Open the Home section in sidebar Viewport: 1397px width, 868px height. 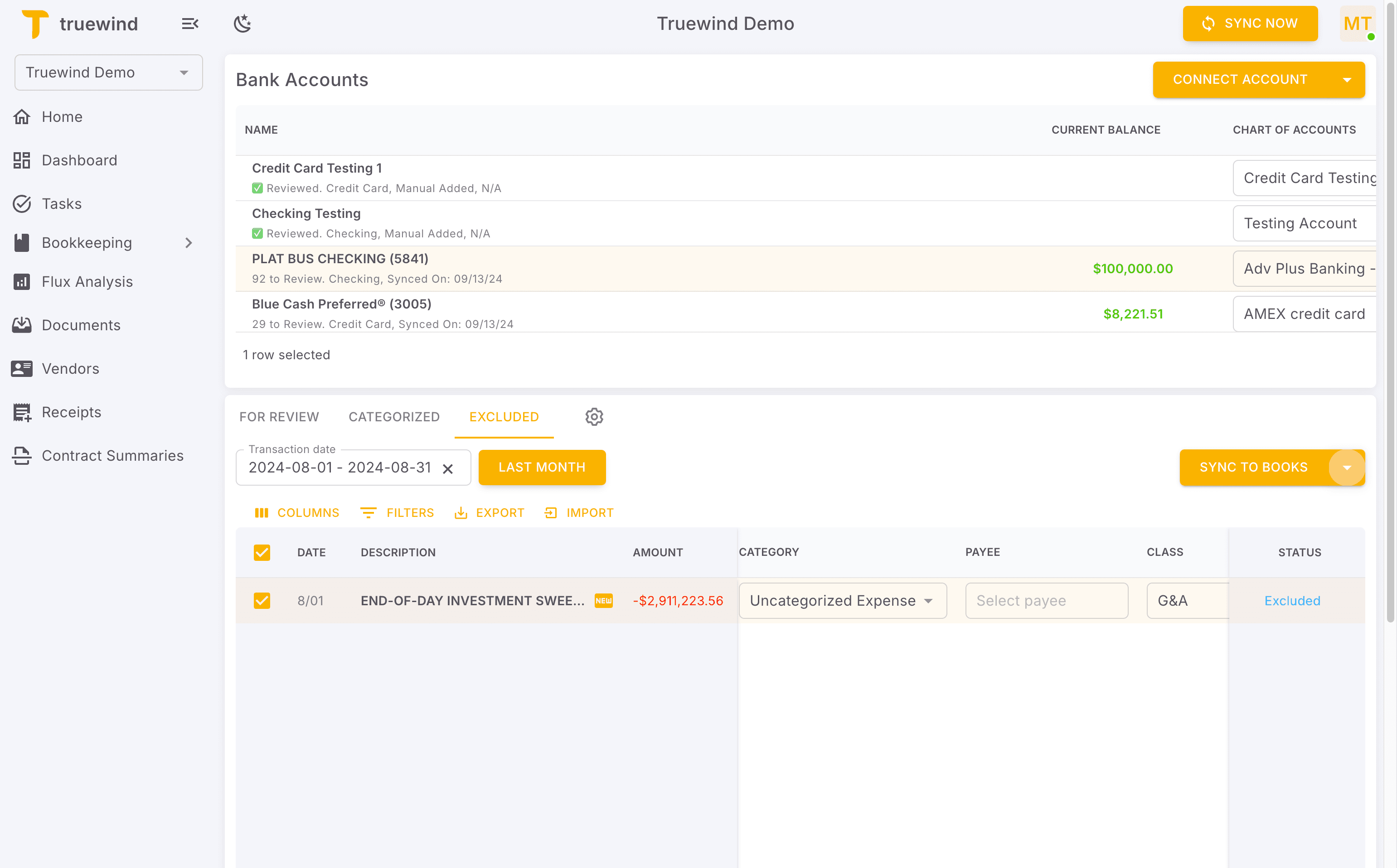coord(62,116)
